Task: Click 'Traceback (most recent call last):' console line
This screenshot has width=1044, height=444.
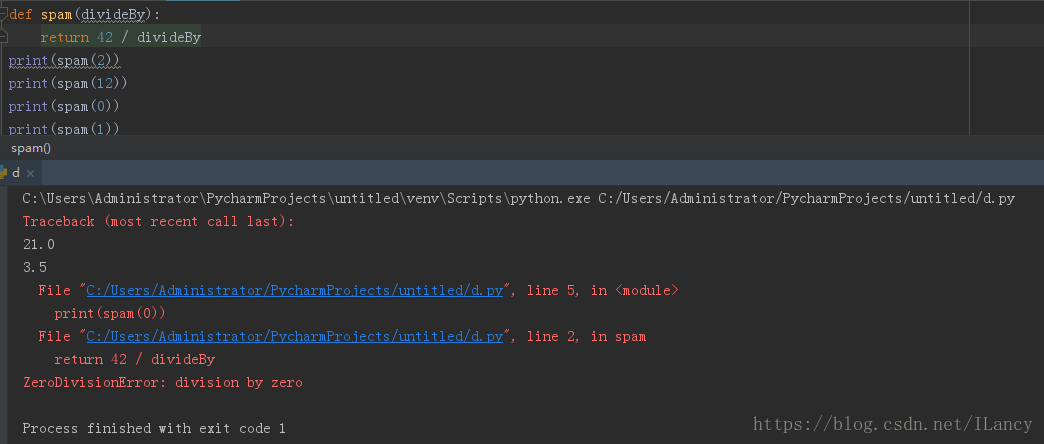Action: (x=158, y=222)
